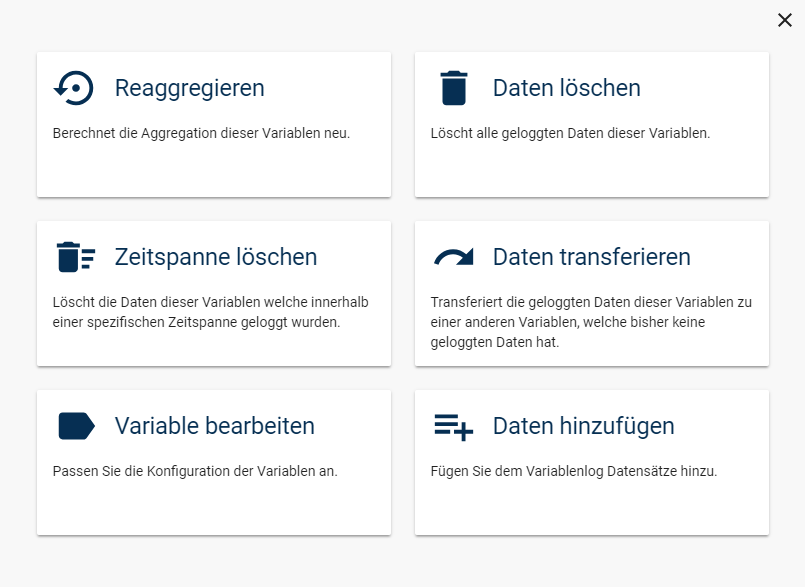Viewport: 805px width, 587px height.
Task: Close the dialog with the X
Action: 784,20
